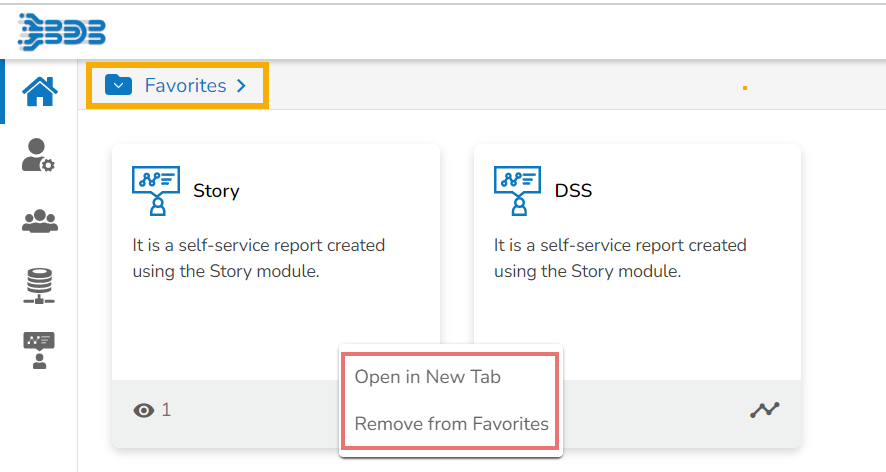The height and width of the screenshot is (472, 886).
Task: Open the Story card title
Action: tap(216, 190)
